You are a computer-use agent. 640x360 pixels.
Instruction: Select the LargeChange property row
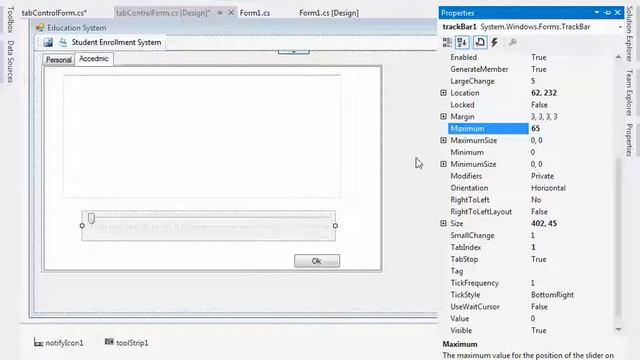pyautogui.click(x=531, y=81)
